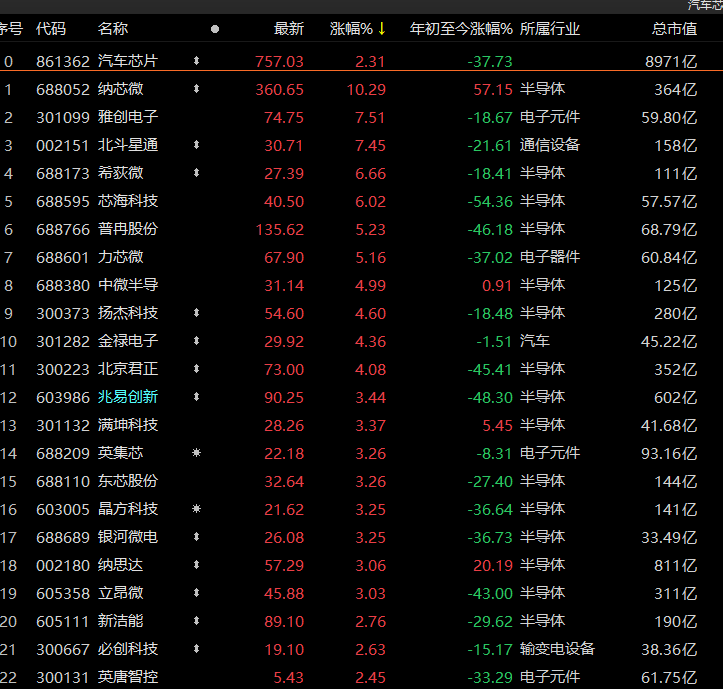The image size is (723, 689).
Task: Click star icon on 英集芯 row
Action: point(196,453)
